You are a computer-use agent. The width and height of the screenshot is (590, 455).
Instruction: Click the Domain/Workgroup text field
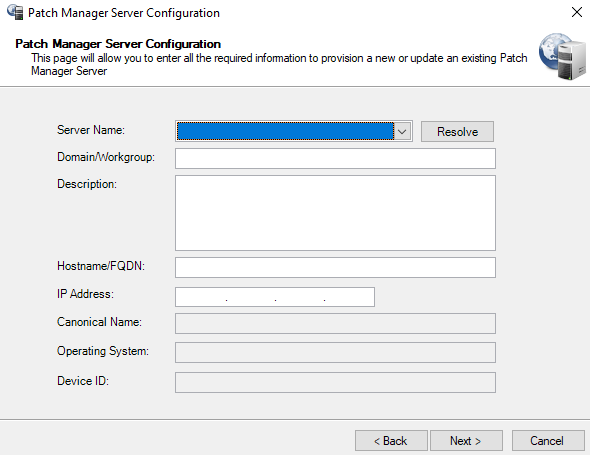335,158
